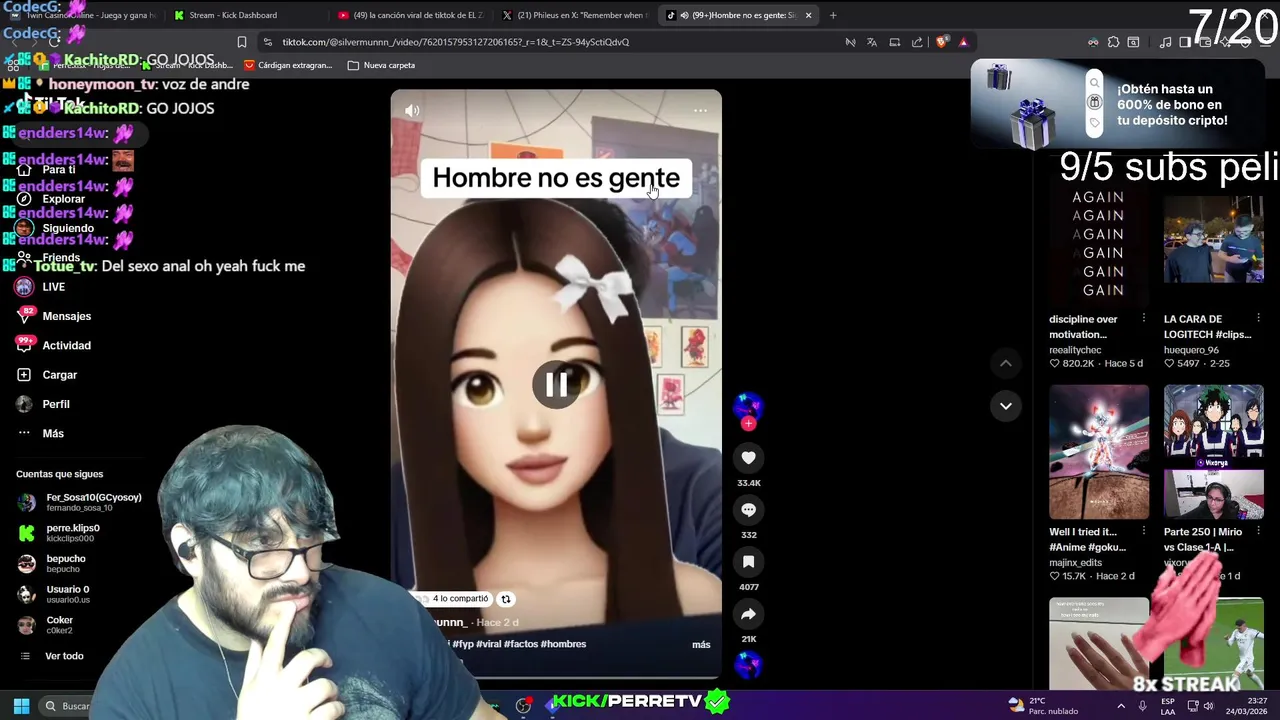Open the comments showing 332
Image resolution: width=1280 pixels, height=720 pixels.
tap(748, 509)
